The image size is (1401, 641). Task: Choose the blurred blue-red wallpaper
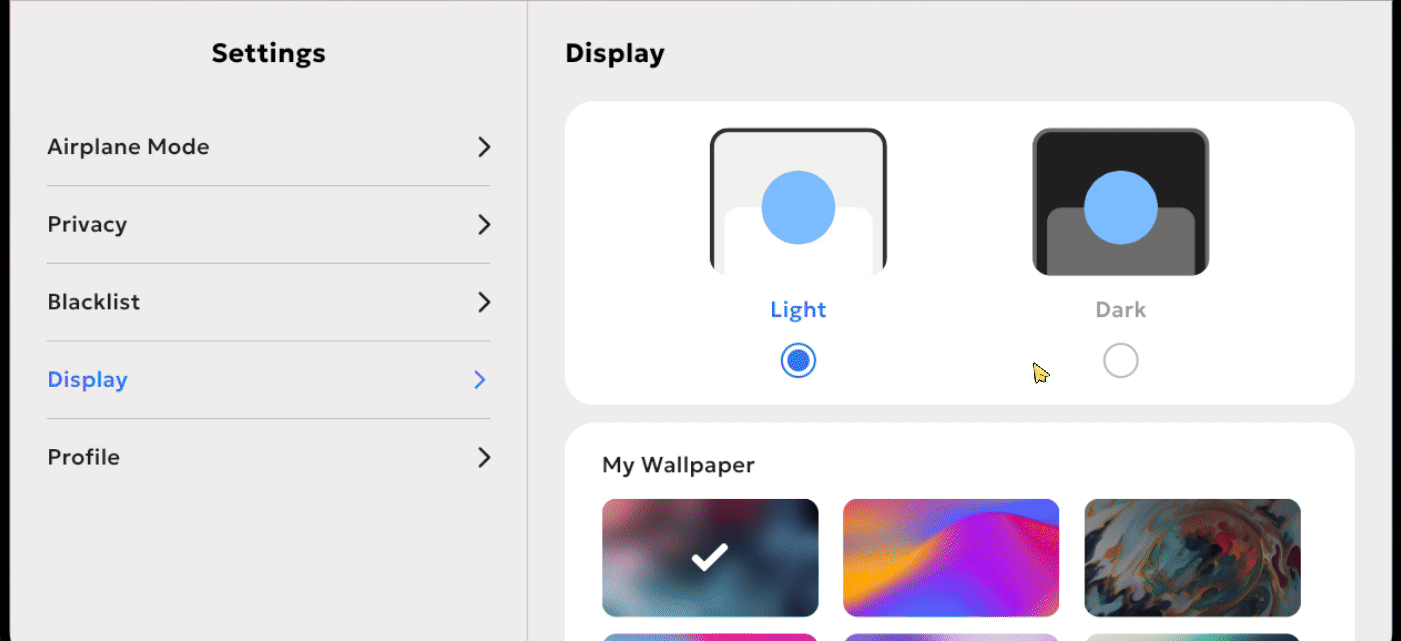tap(710, 557)
